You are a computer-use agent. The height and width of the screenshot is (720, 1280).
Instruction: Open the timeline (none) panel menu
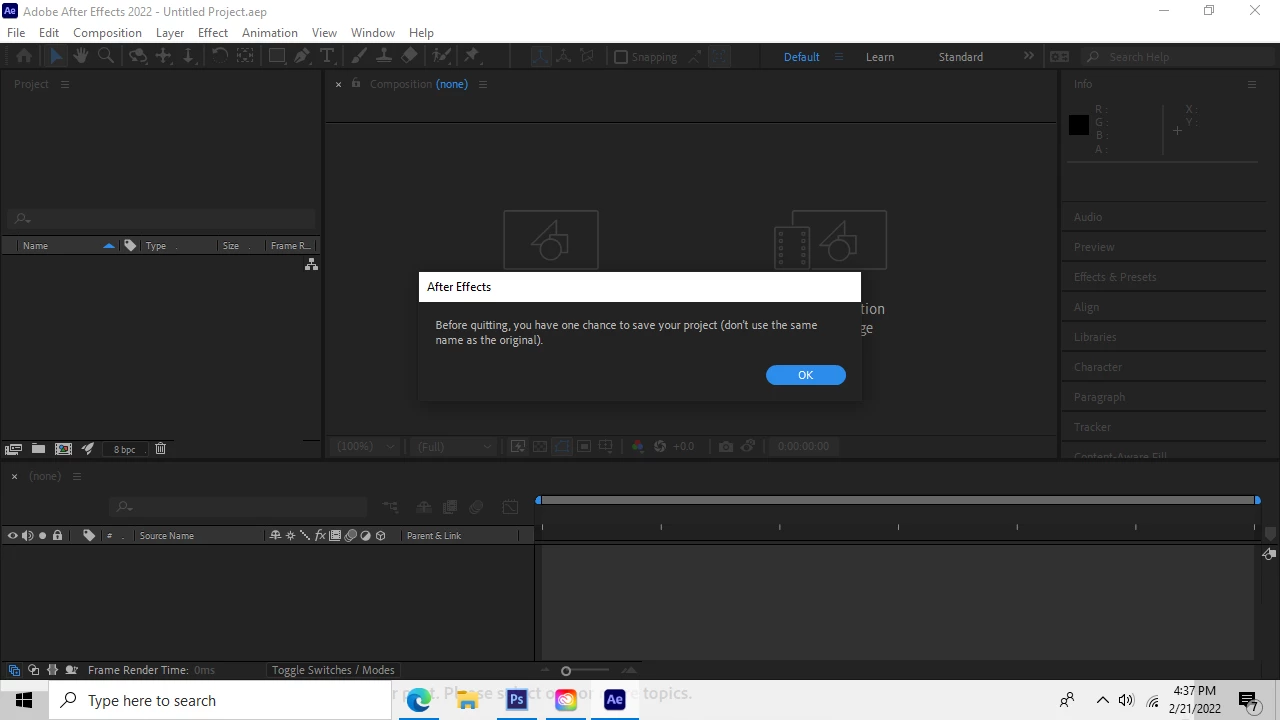pyautogui.click(x=76, y=476)
